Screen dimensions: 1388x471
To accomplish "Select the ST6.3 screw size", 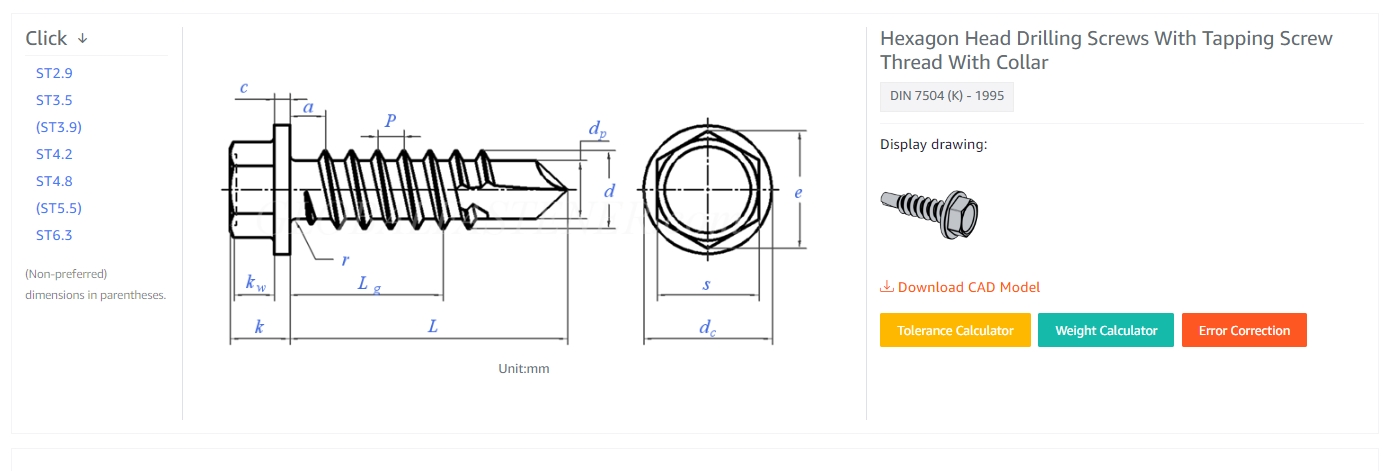I will click(x=54, y=235).
